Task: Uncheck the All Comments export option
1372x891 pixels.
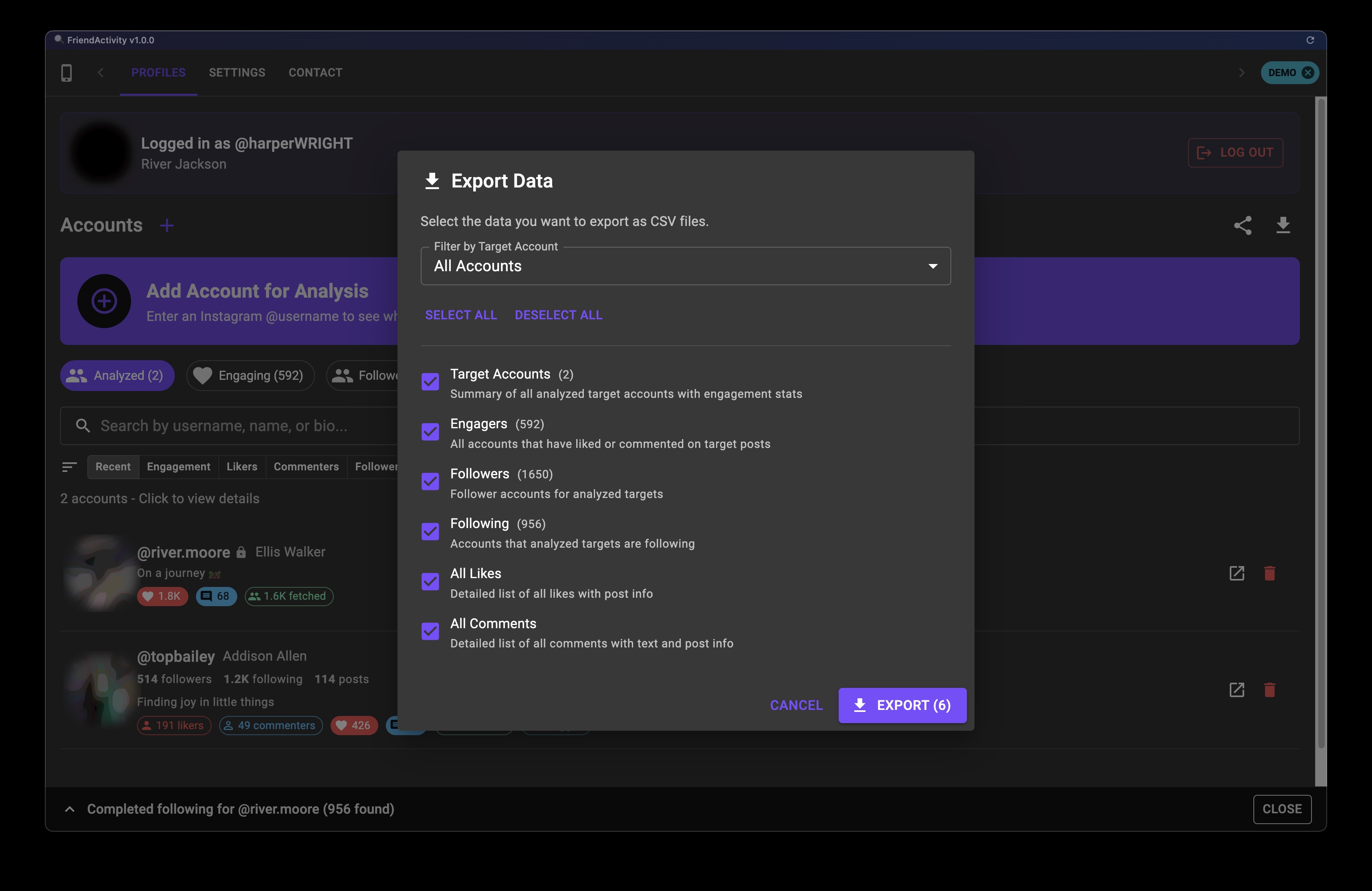Action: (430, 632)
